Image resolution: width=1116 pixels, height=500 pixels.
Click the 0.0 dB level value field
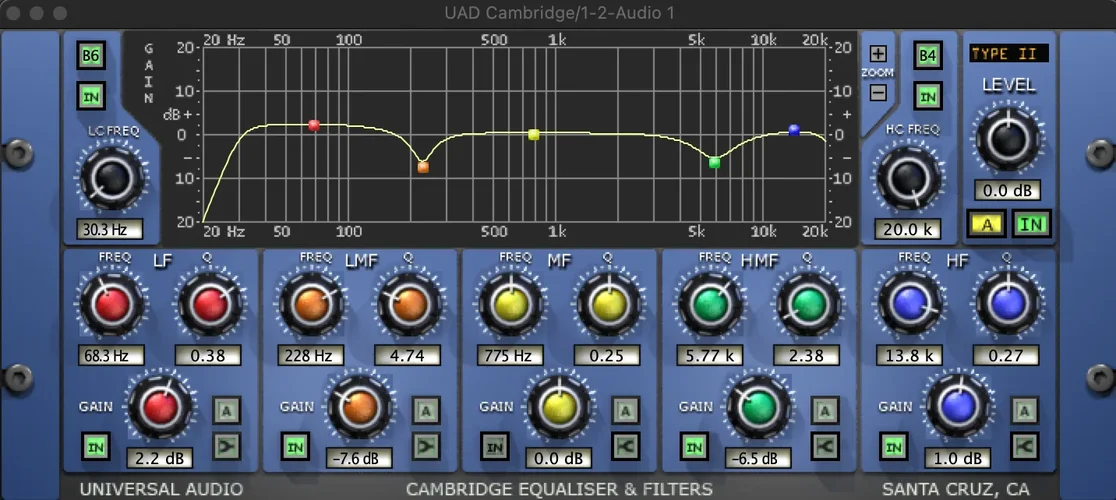pyautogui.click(x=1007, y=191)
